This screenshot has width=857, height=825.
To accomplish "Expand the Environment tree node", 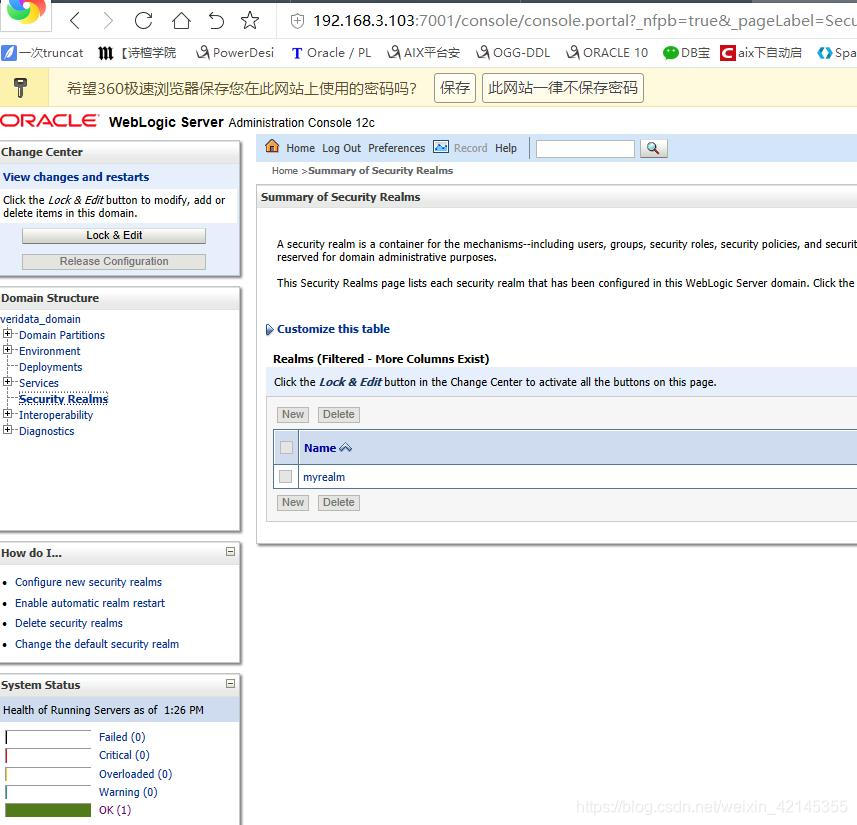I will 7,349.
